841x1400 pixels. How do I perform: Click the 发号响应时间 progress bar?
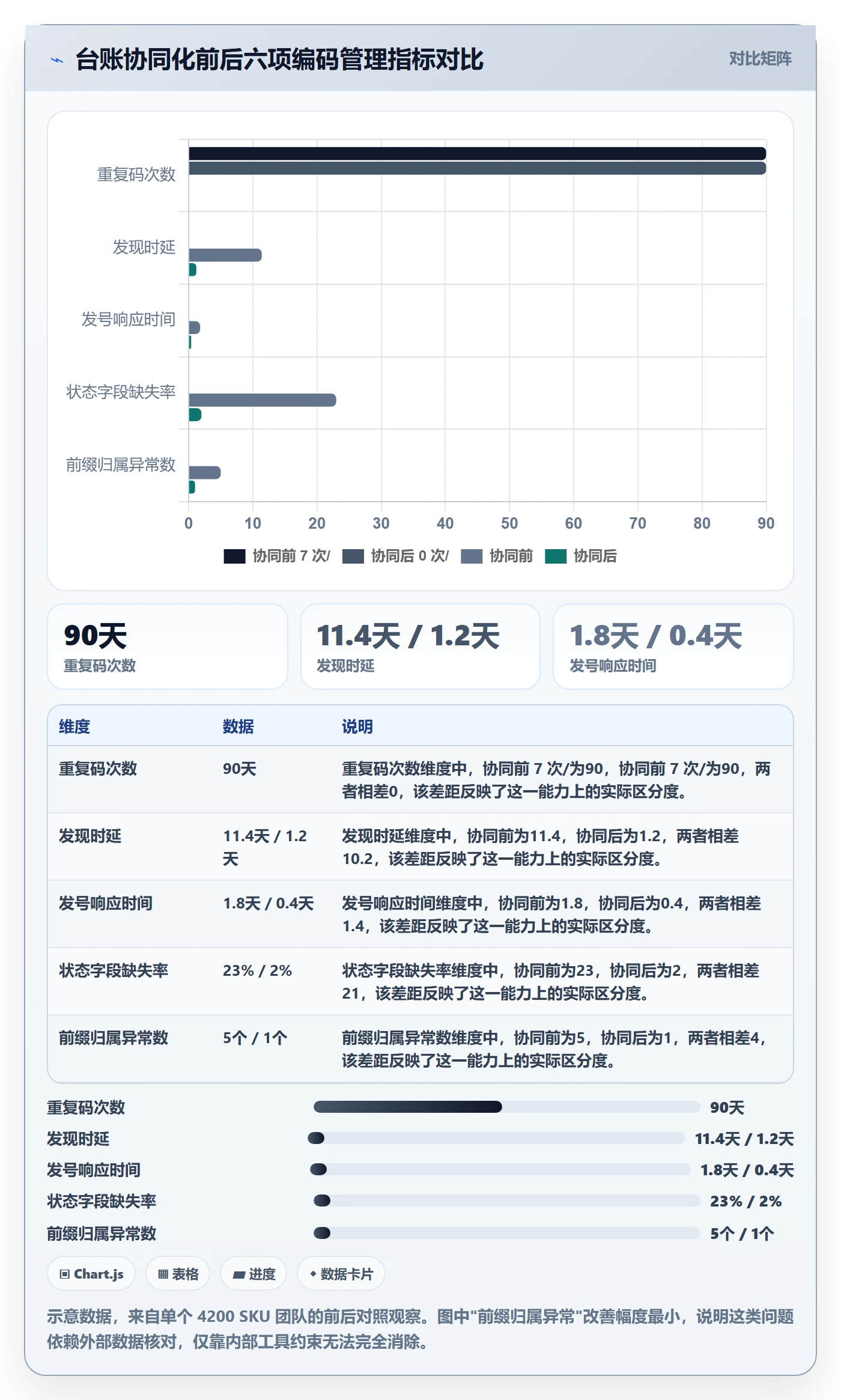click(x=500, y=1169)
